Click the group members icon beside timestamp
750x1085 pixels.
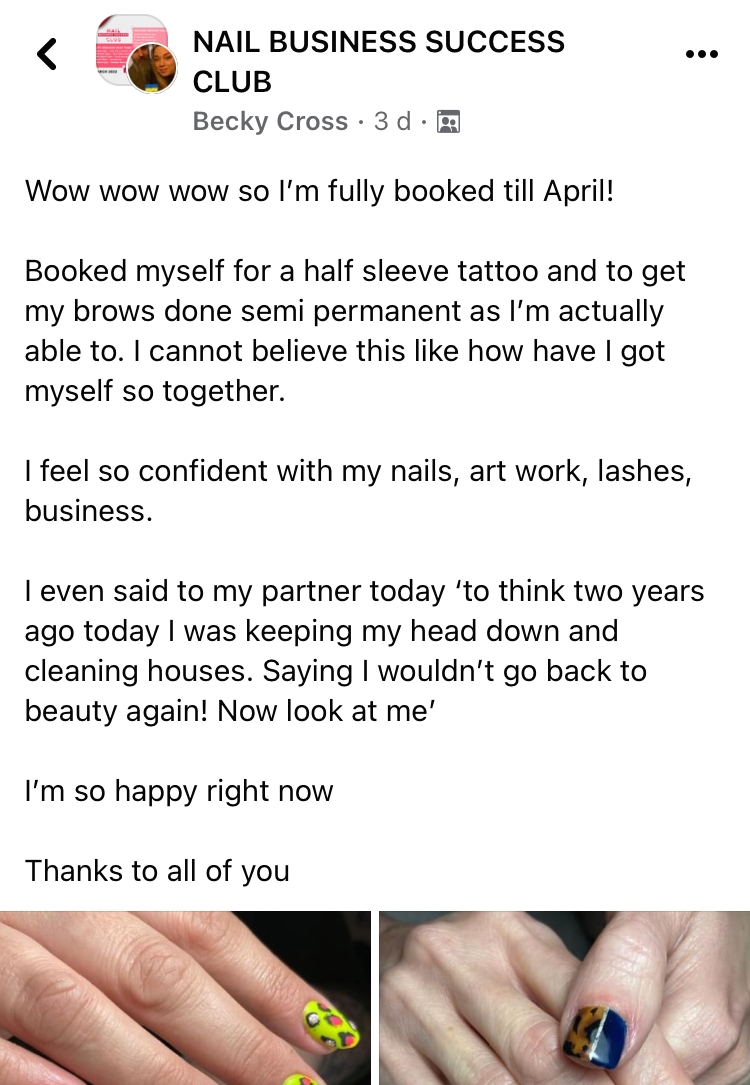pos(448,122)
